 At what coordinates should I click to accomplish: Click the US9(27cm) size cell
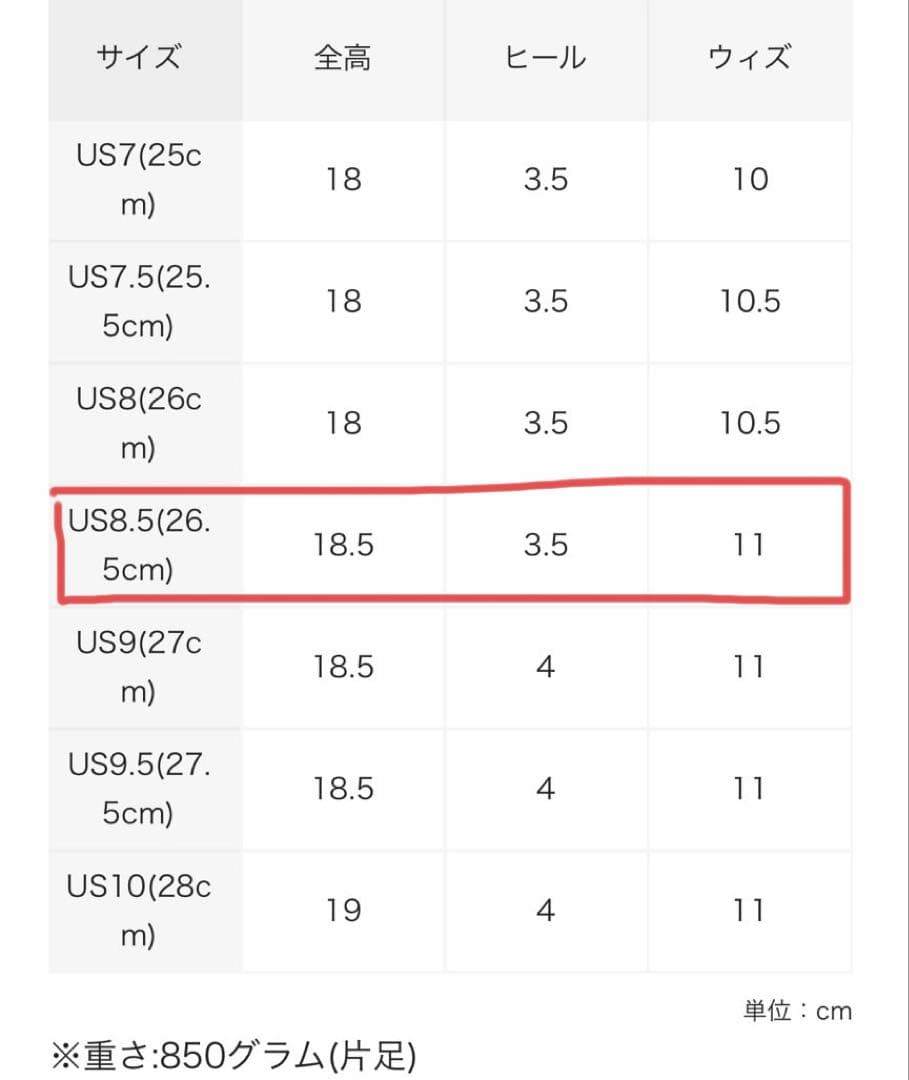click(x=139, y=666)
